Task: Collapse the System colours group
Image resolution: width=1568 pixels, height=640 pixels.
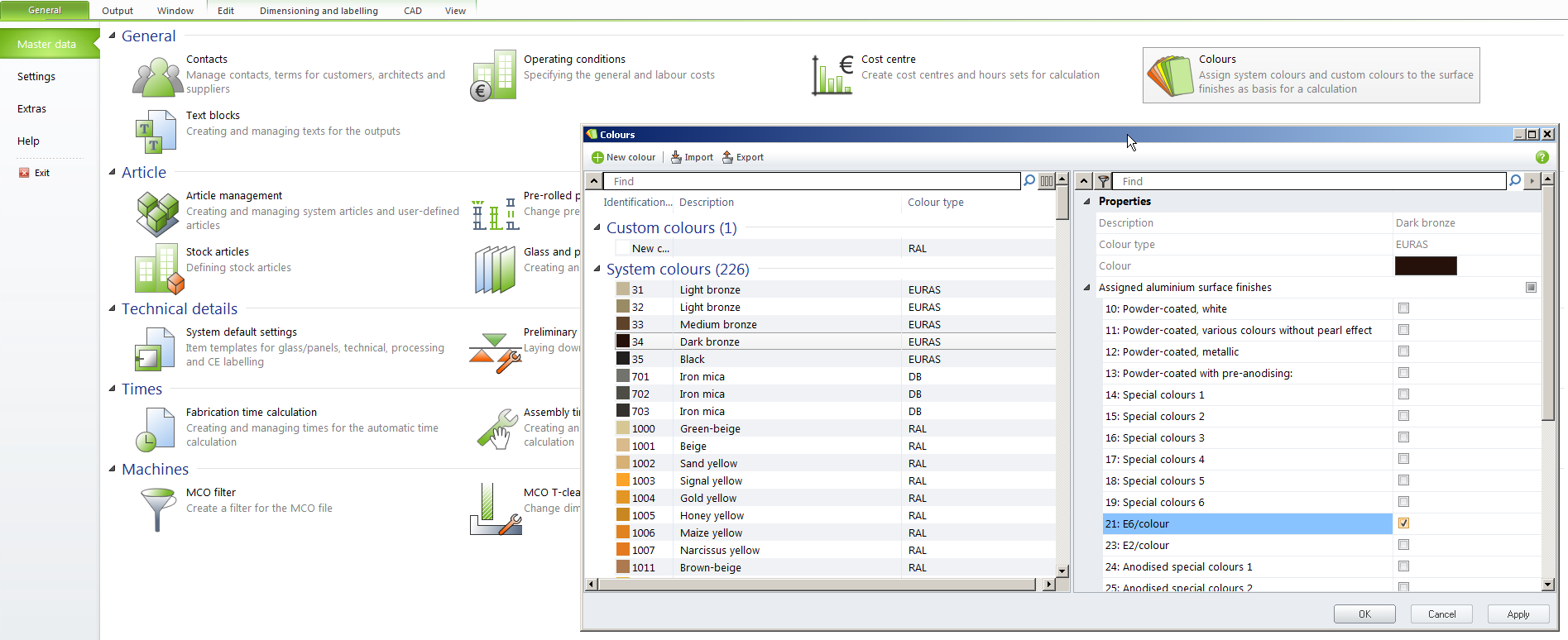Action: (x=597, y=269)
